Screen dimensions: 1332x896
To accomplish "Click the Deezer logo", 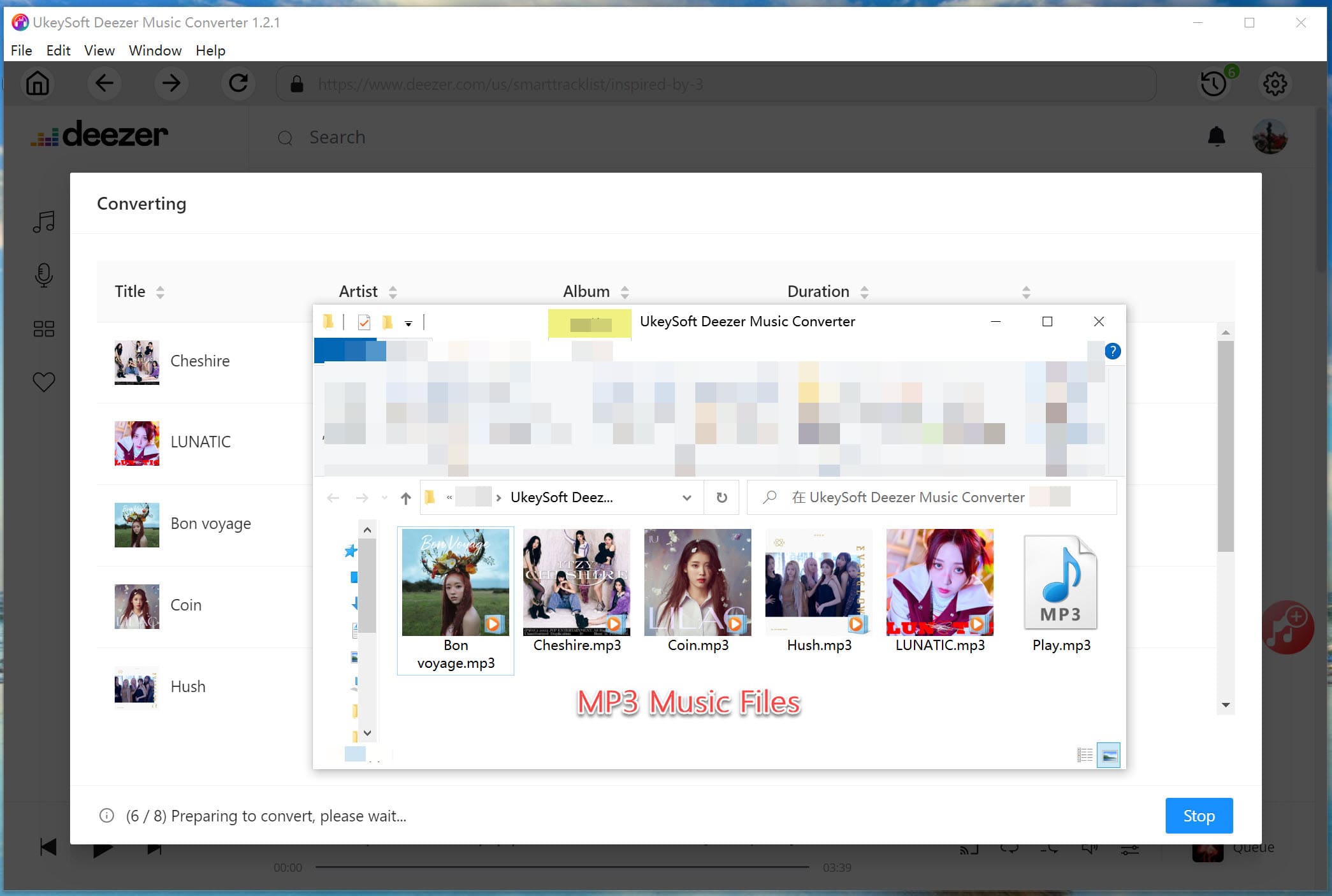I will point(99,135).
